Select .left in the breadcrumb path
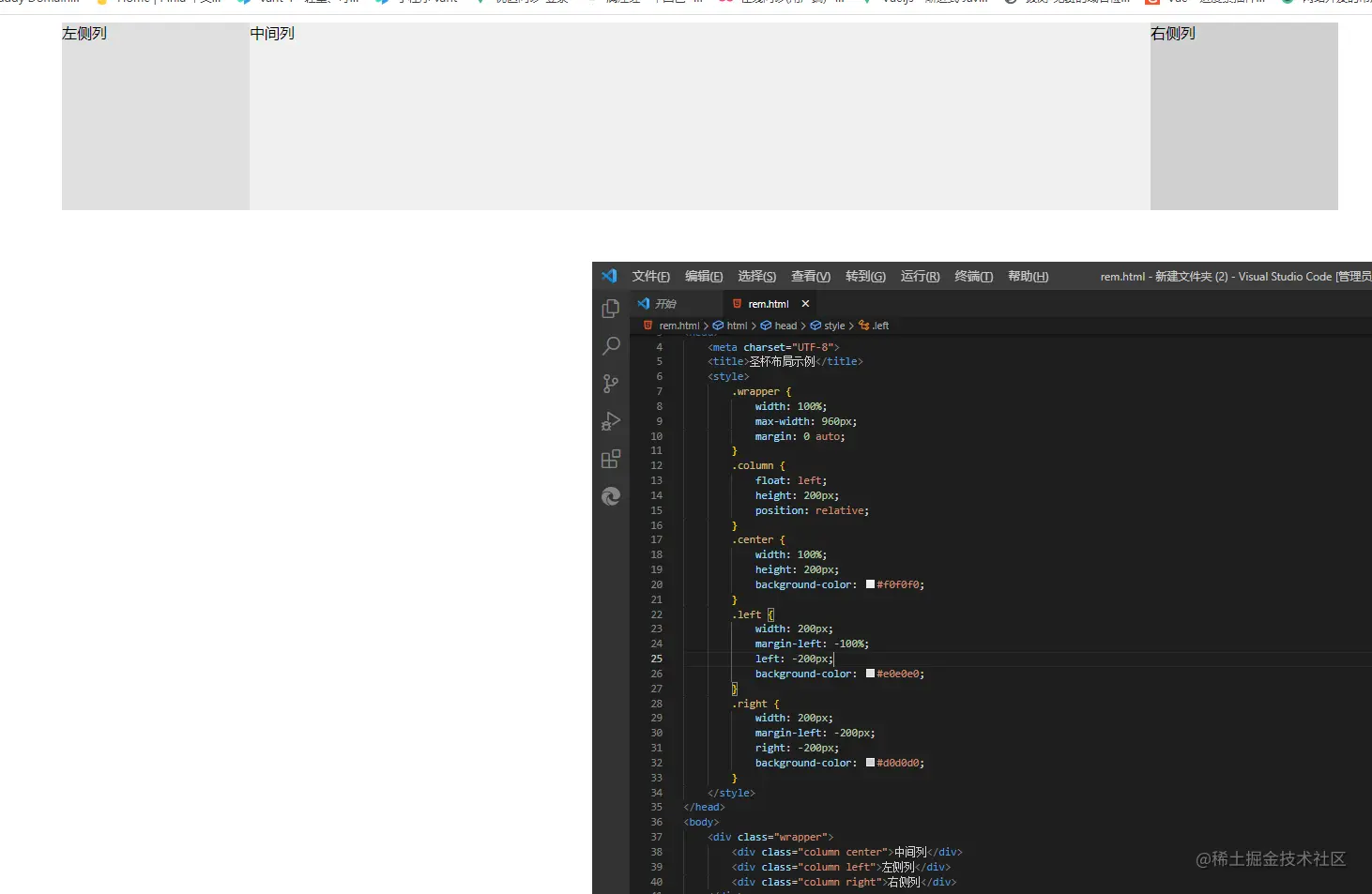 (x=880, y=326)
